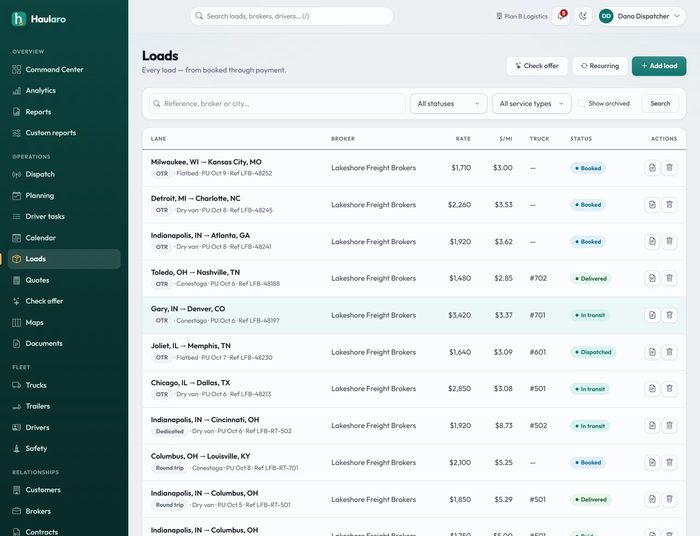Open Drivers under Fleet
700x536 pixels.
tap(64, 428)
